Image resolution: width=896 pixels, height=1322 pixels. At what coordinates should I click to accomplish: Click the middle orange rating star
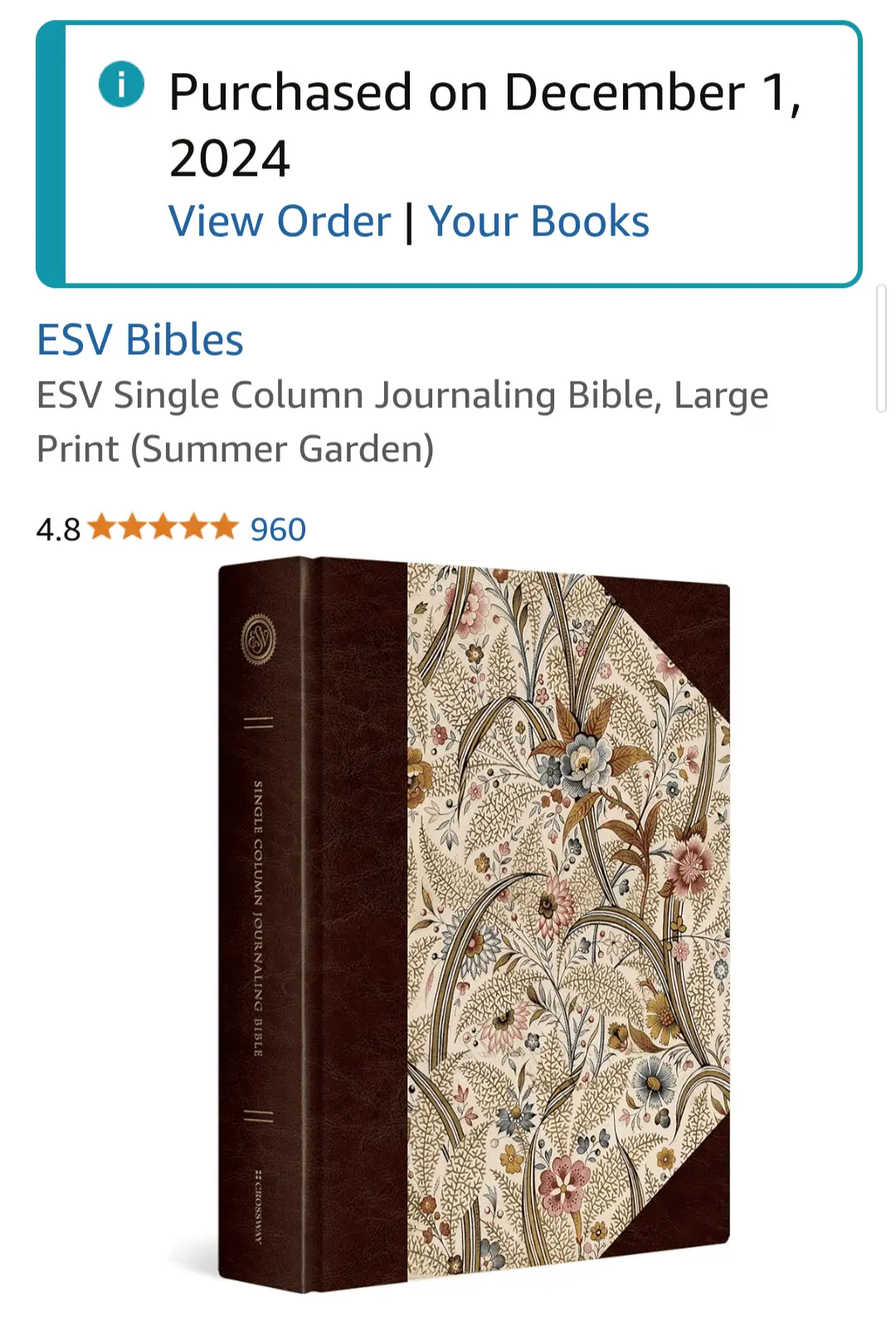163,526
